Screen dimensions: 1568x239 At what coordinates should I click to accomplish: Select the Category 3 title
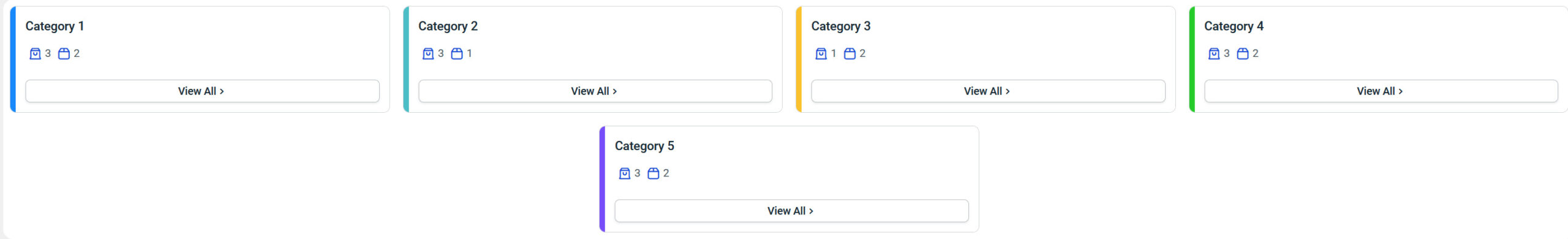[x=840, y=26]
